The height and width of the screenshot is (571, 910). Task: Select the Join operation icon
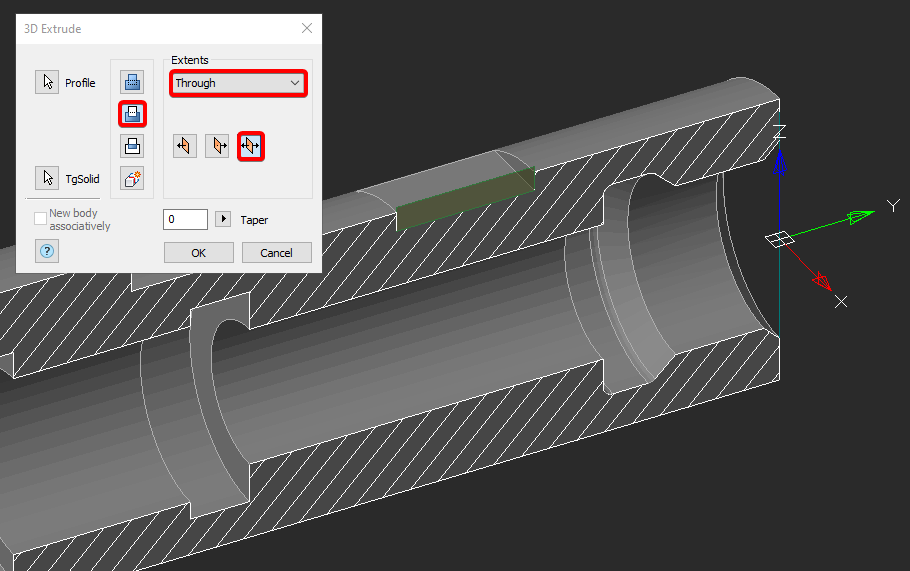pyautogui.click(x=132, y=83)
